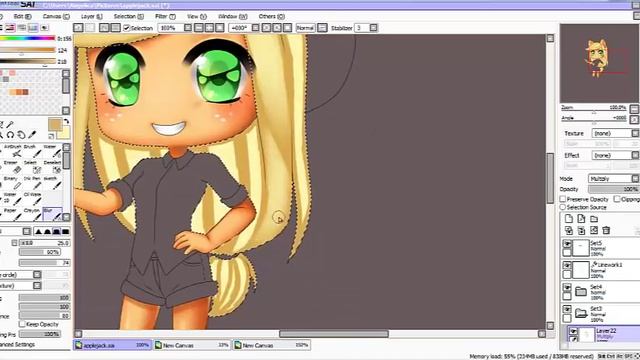This screenshot has width=640, height=360.
Task: Select the Blur brush tool
Action: [x=52, y=215]
